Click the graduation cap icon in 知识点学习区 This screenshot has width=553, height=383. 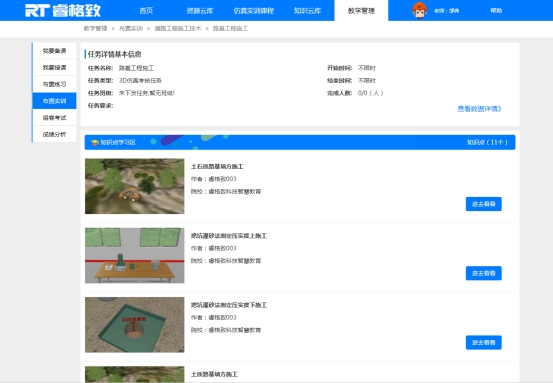click(95, 142)
